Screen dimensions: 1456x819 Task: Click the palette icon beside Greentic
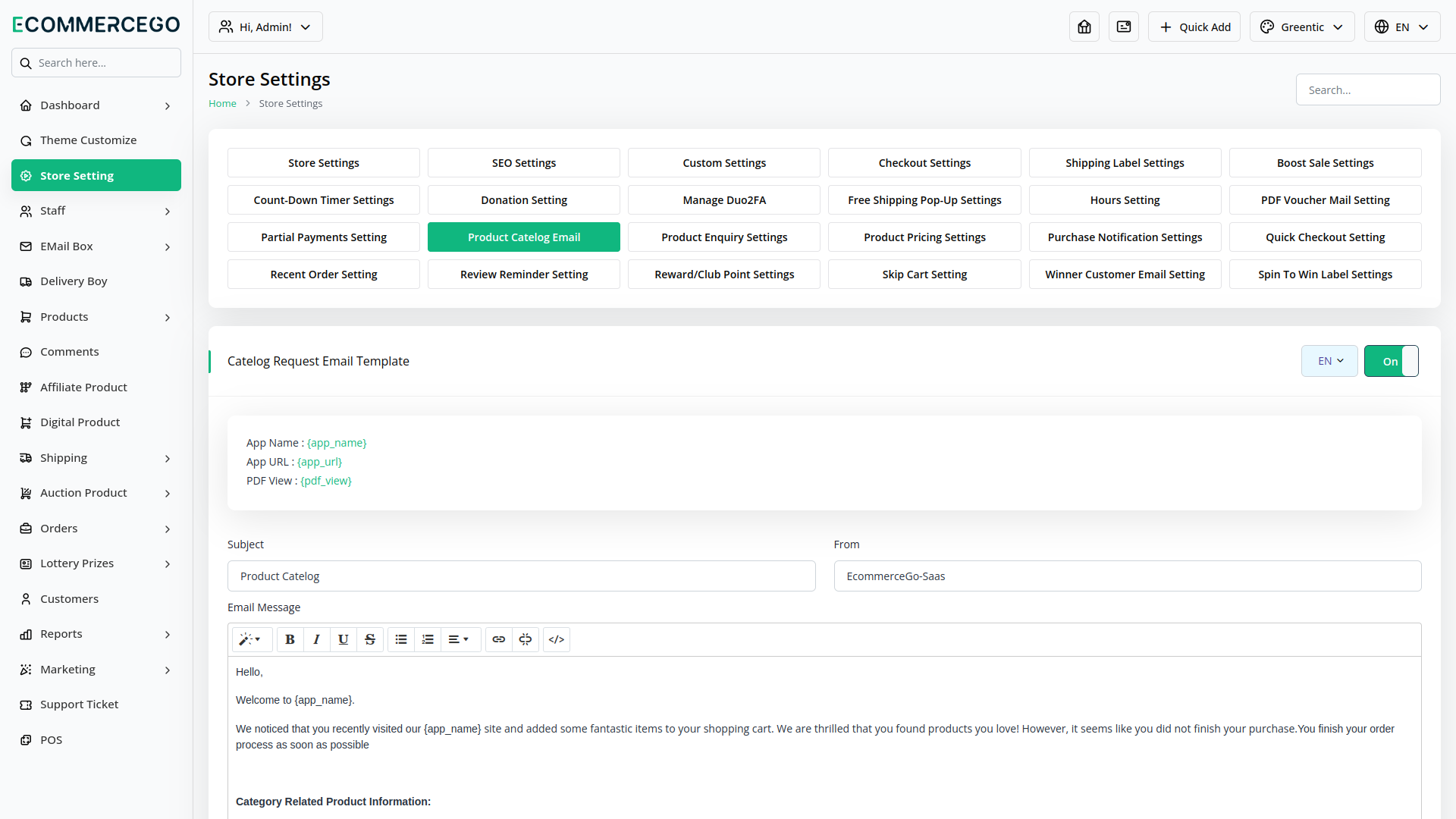(x=1267, y=27)
